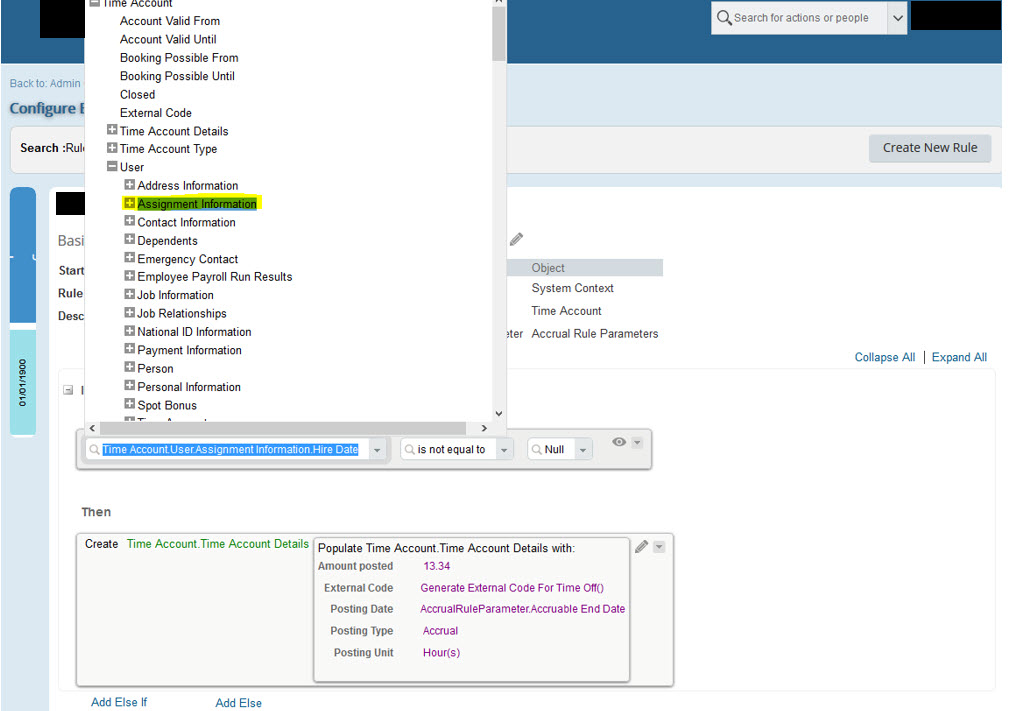
Task: Open the Null value dropdown arrow
Action: pyautogui.click(x=583, y=450)
